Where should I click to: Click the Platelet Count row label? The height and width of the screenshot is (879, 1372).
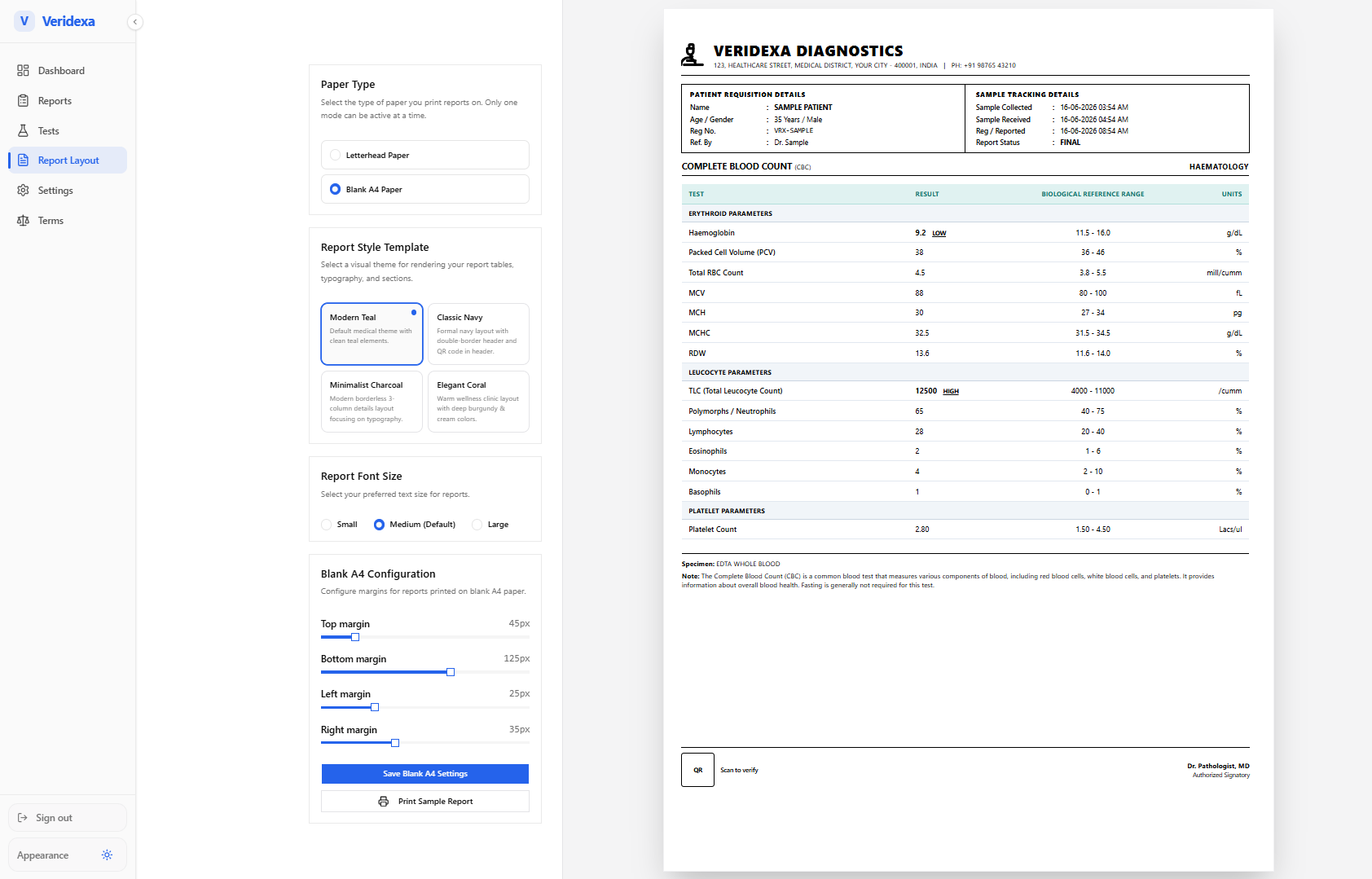[712, 530]
